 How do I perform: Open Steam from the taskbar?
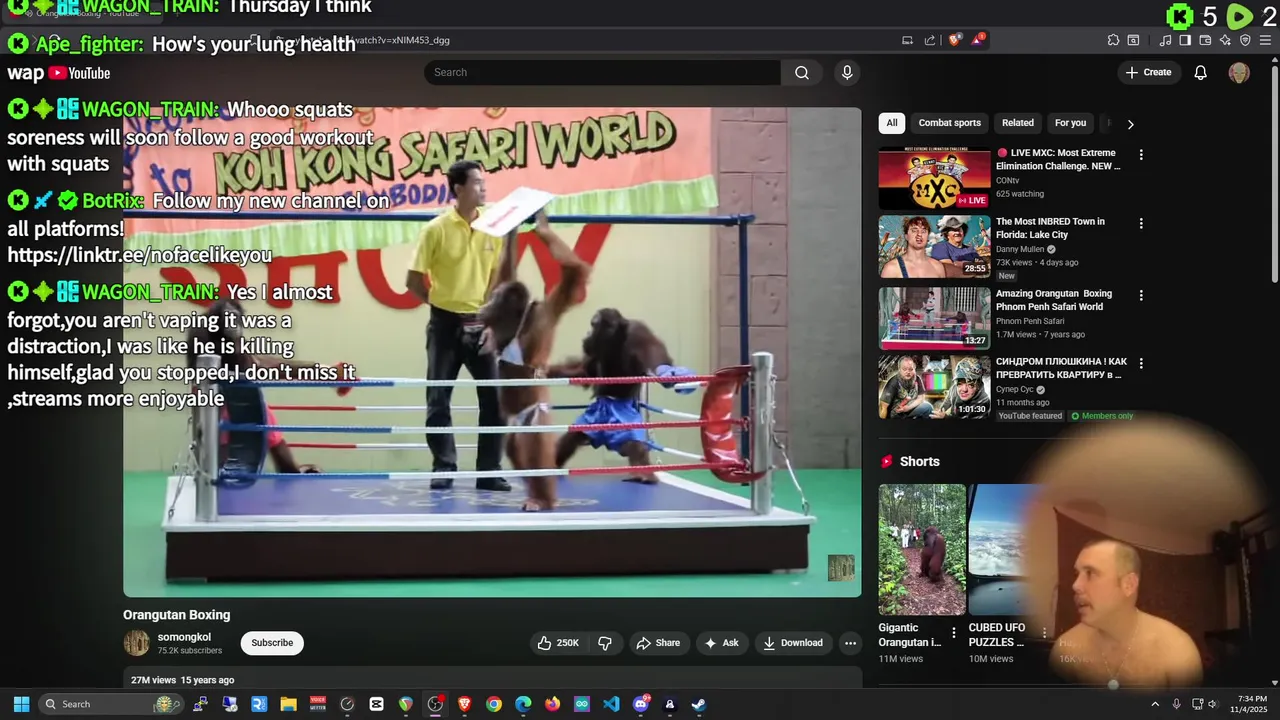[699, 704]
